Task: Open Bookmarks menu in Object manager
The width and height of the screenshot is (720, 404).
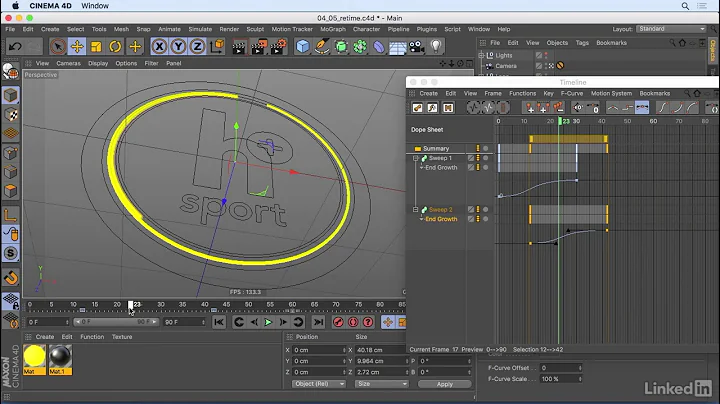Action: pos(611,43)
